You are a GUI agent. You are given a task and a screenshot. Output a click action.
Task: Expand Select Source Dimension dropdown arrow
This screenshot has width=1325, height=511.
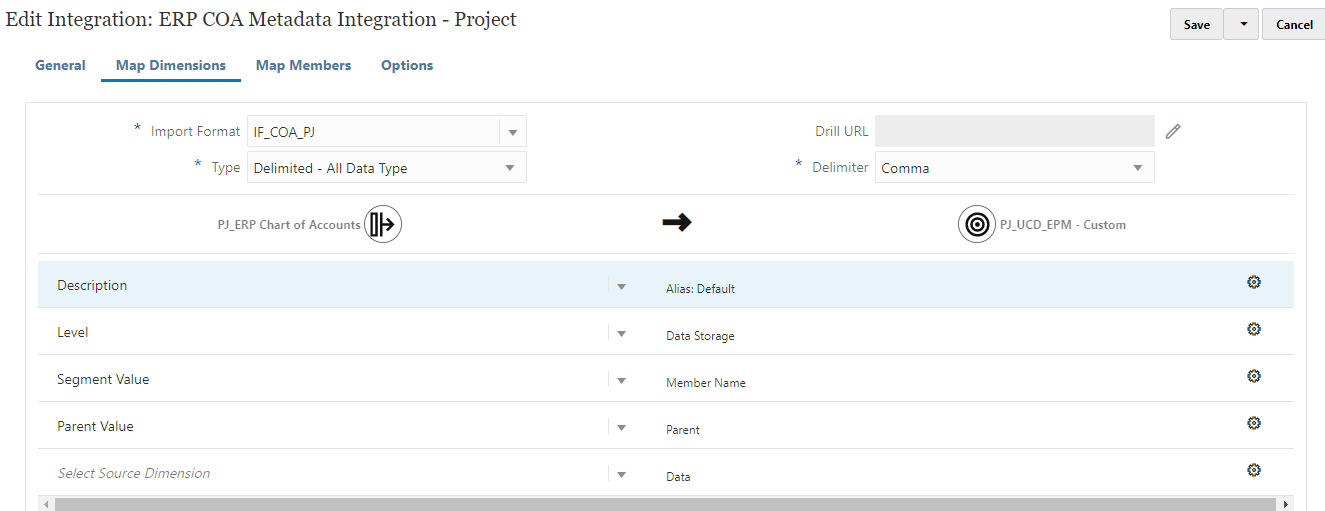point(621,474)
